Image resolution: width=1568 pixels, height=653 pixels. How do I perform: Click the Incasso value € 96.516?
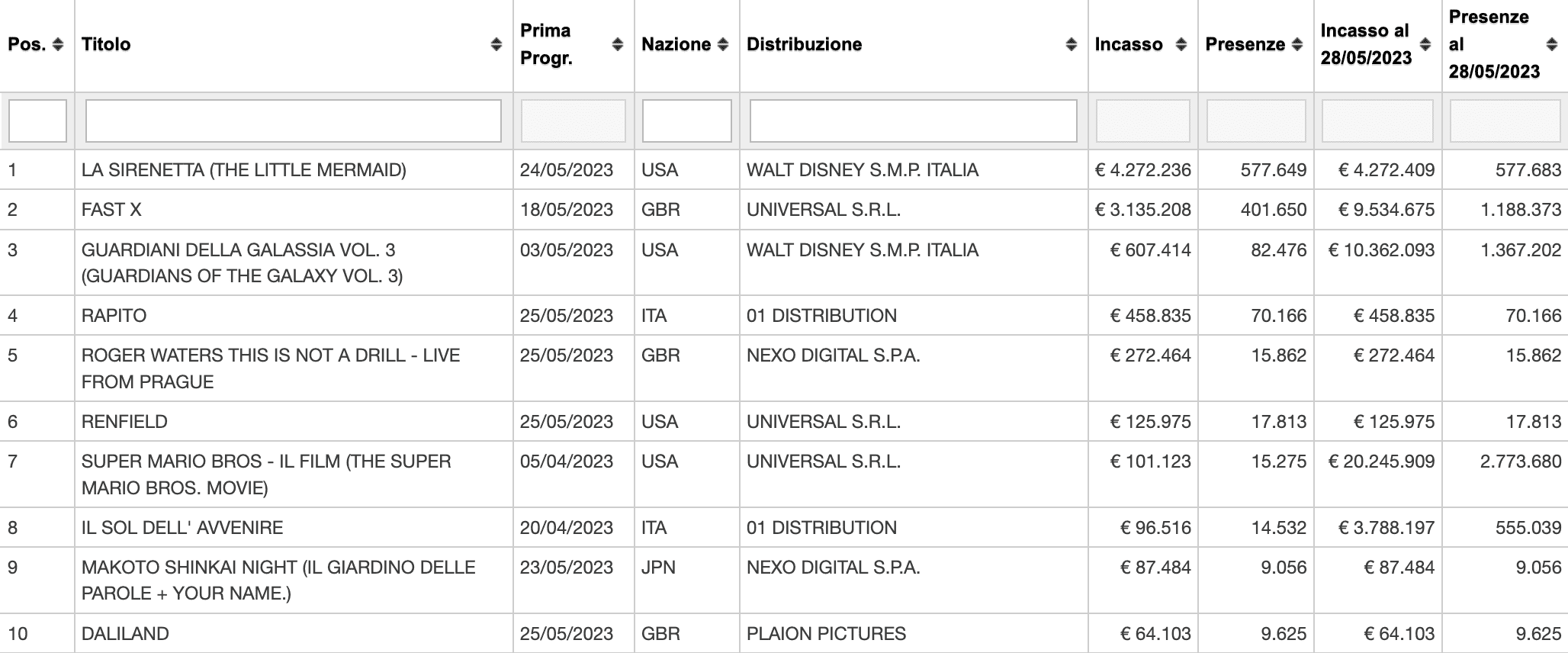click(x=1155, y=527)
